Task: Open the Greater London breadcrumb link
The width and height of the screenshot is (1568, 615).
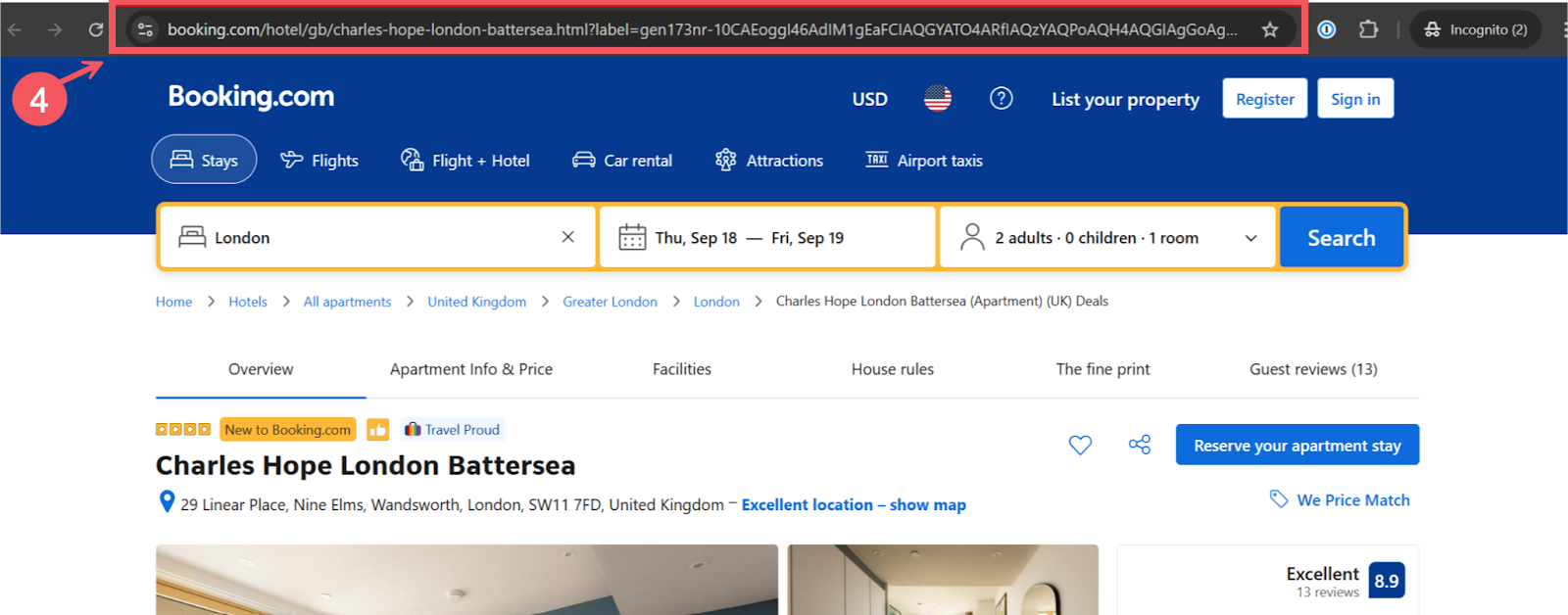Action: click(x=610, y=302)
